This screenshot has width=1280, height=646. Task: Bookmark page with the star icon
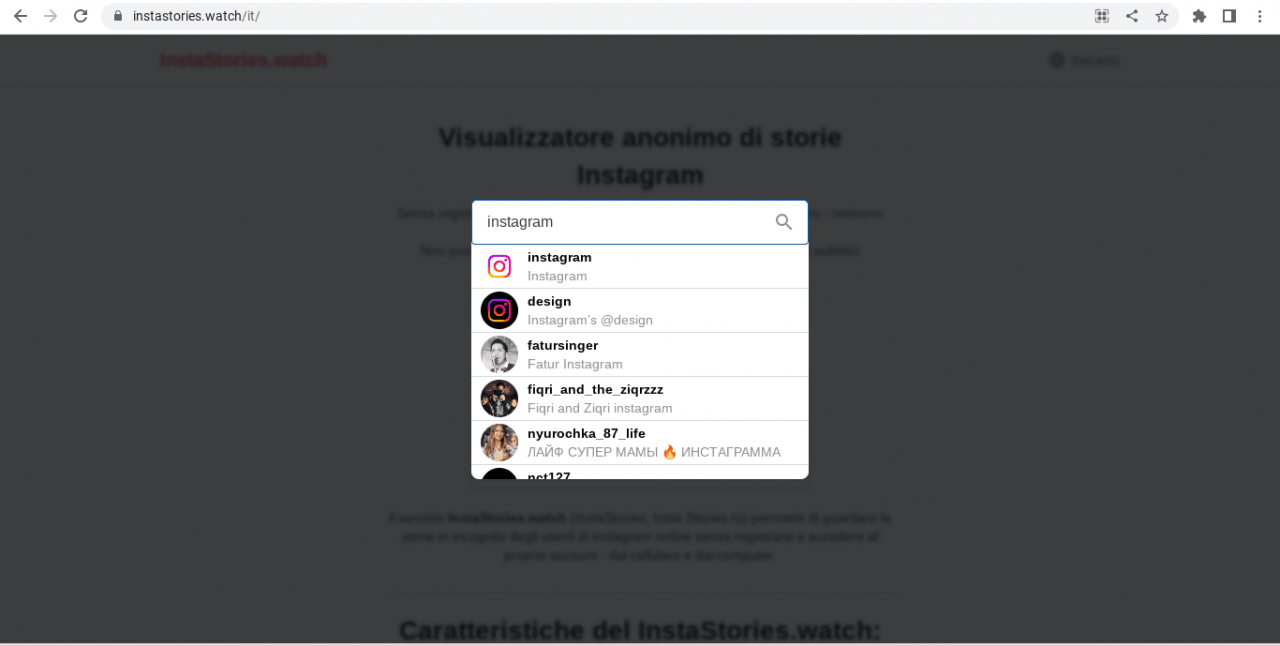pyautogui.click(x=1162, y=16)
